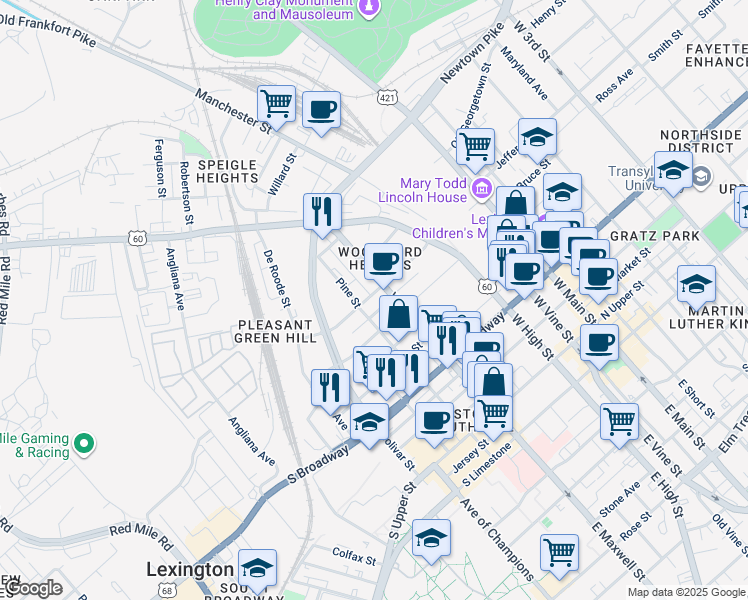Open the Google logo link
748x600 pixels.
coord(32,589)
